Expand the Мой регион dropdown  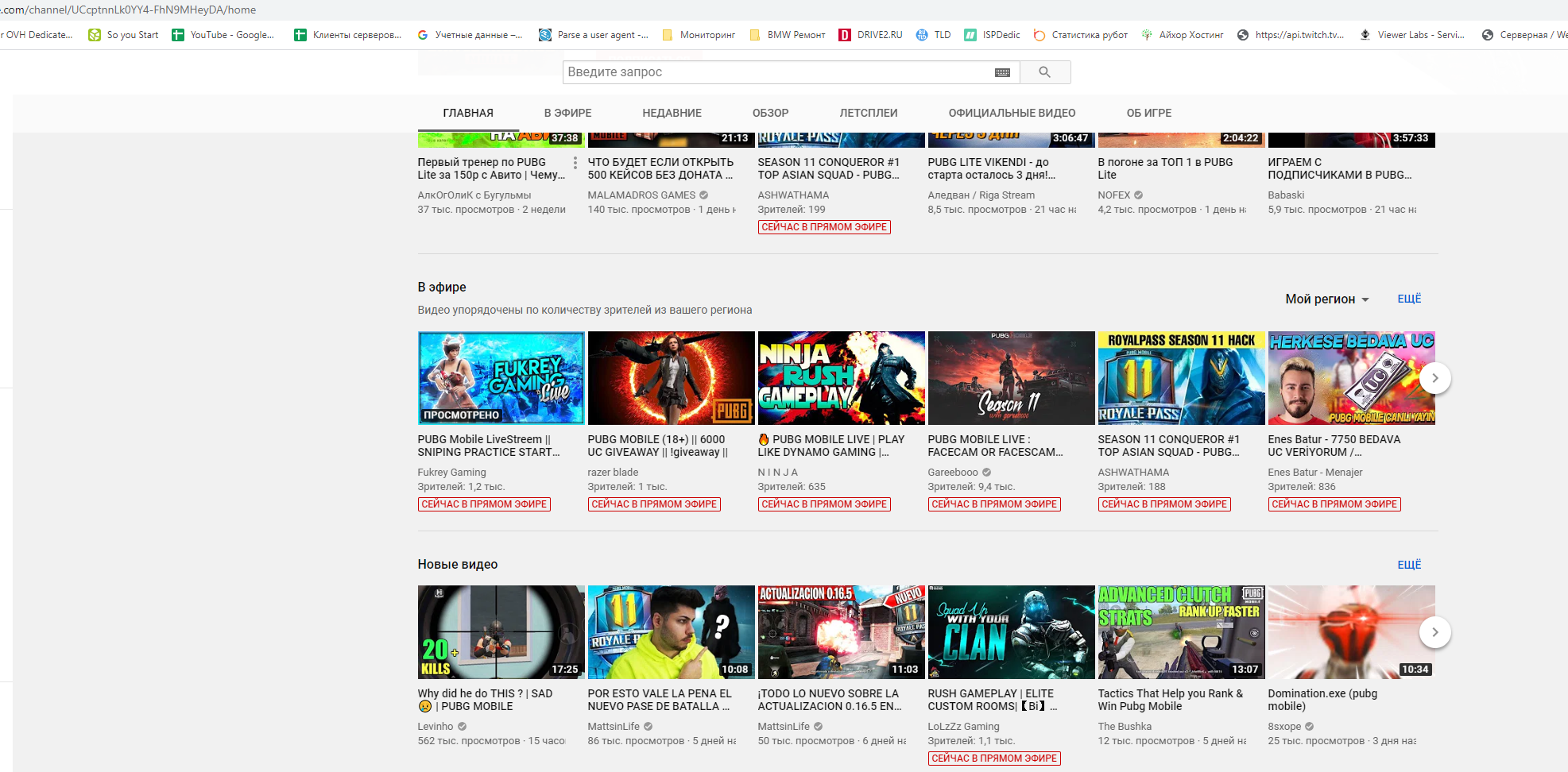coord(1326,299)
